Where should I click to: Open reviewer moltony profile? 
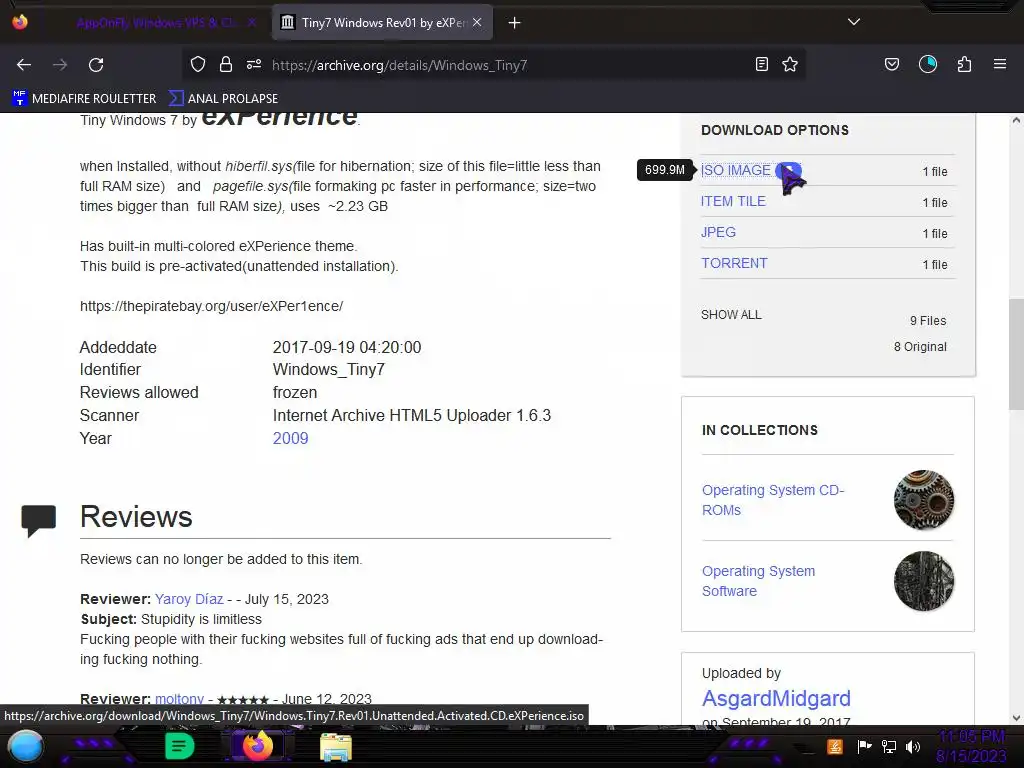179,699
